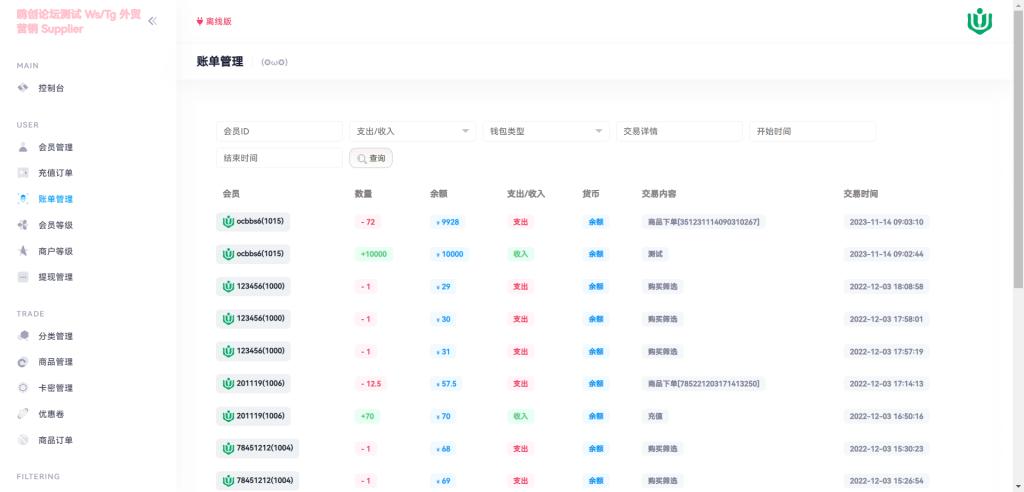1024x492 pixels.
Task: Click member tag of 2022-12-03 15:26:54 row
Action: pos(257,480)
